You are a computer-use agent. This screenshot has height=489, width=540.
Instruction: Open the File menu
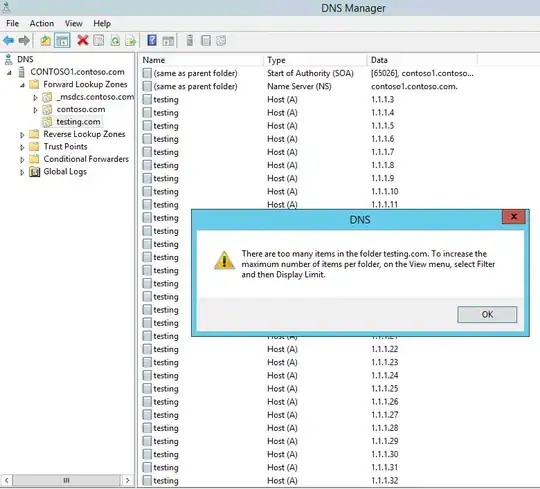(x=12, y=23)
